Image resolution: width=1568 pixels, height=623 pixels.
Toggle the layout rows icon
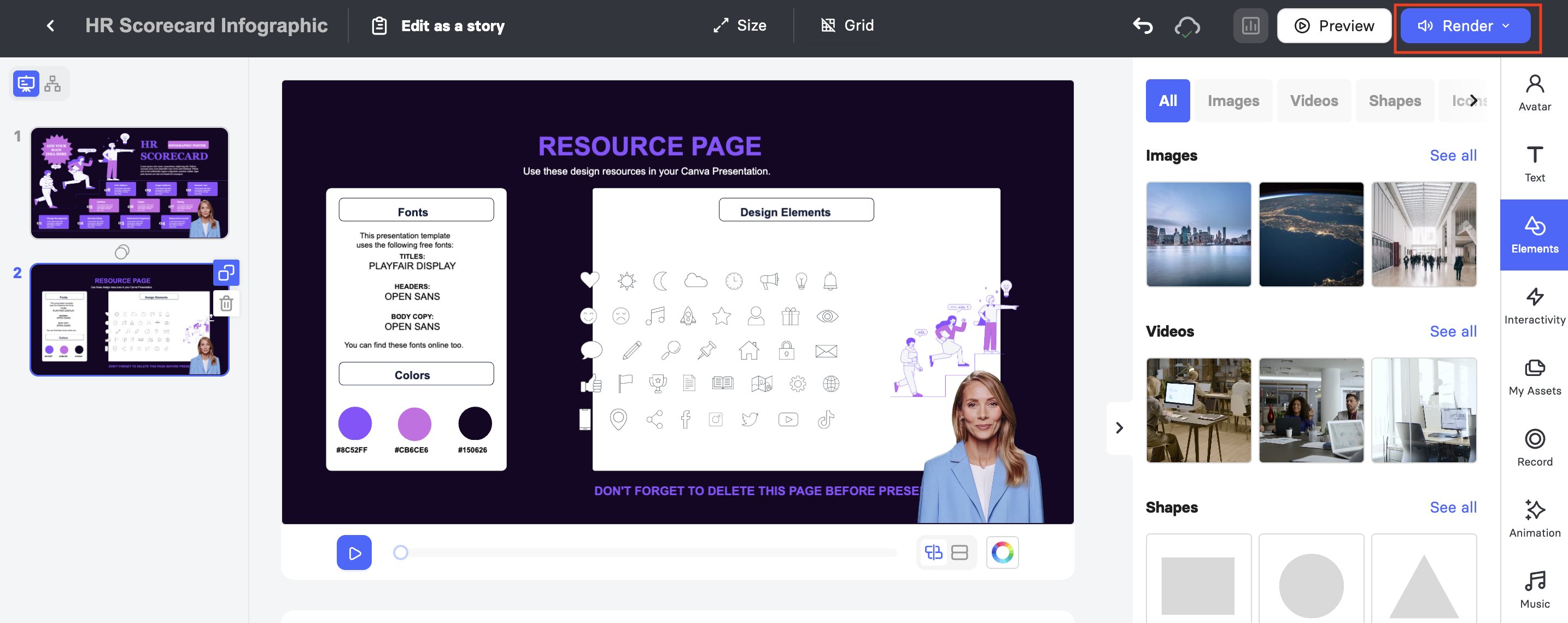point(960,553)
